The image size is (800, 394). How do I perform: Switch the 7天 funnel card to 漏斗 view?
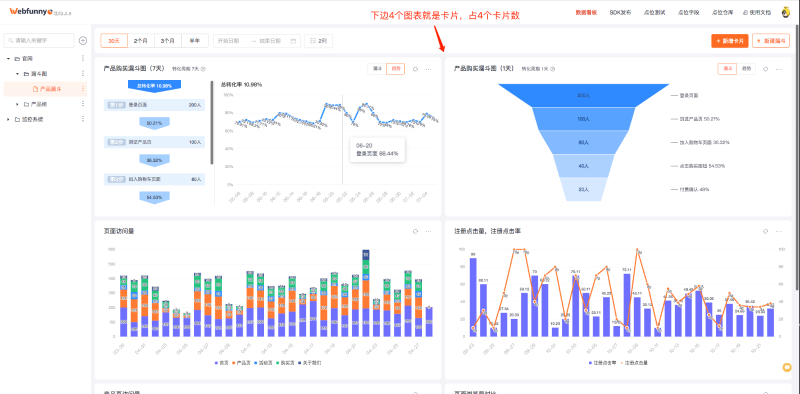click(x=377, y=69)
